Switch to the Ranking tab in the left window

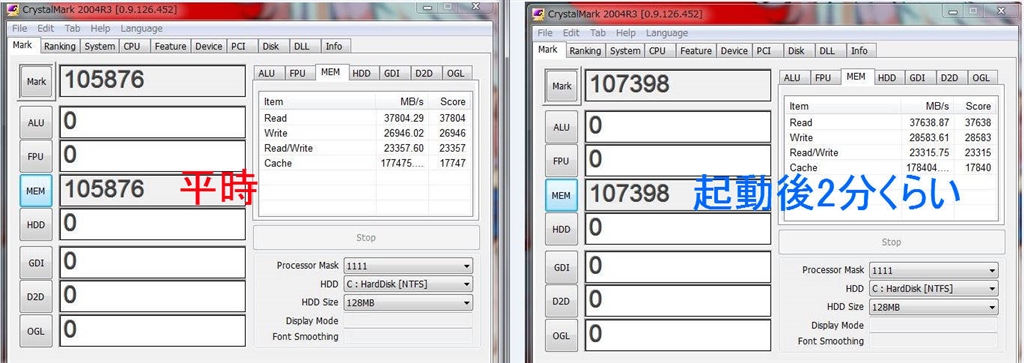click(x=59, y=46)
